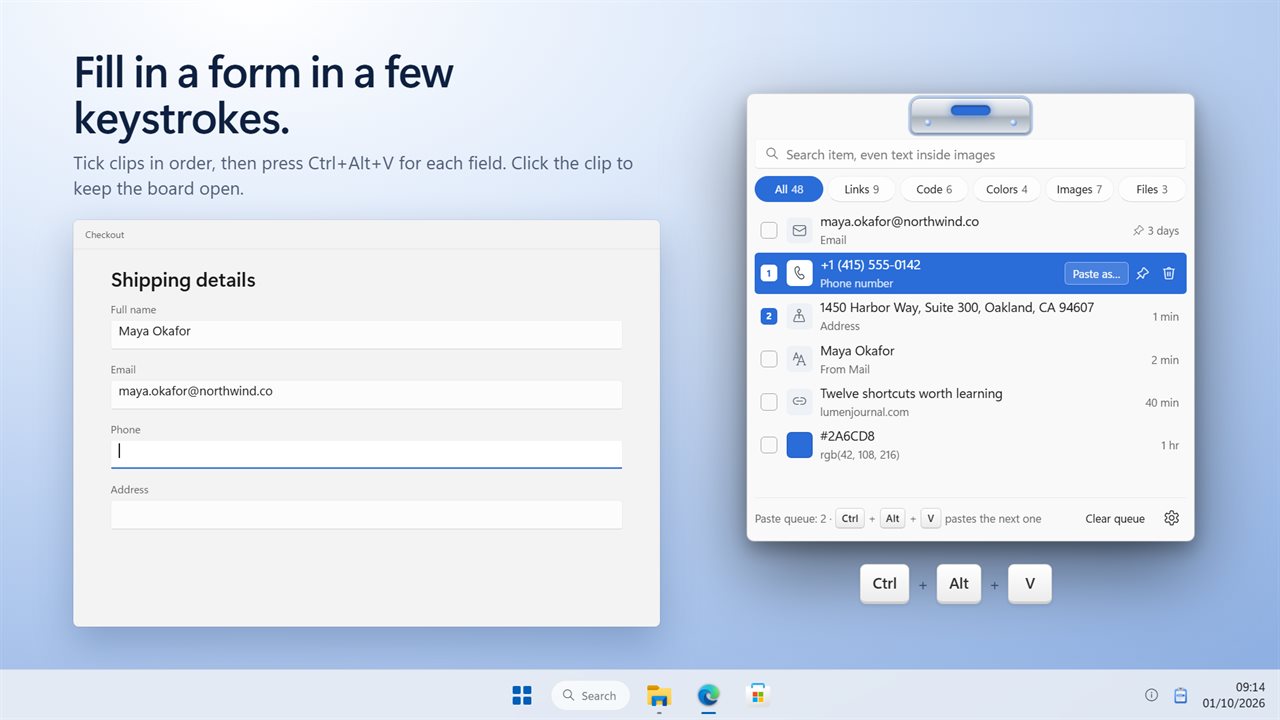Open Microsoft Edge from the taskbar
1280x720 pixels.
708,695
